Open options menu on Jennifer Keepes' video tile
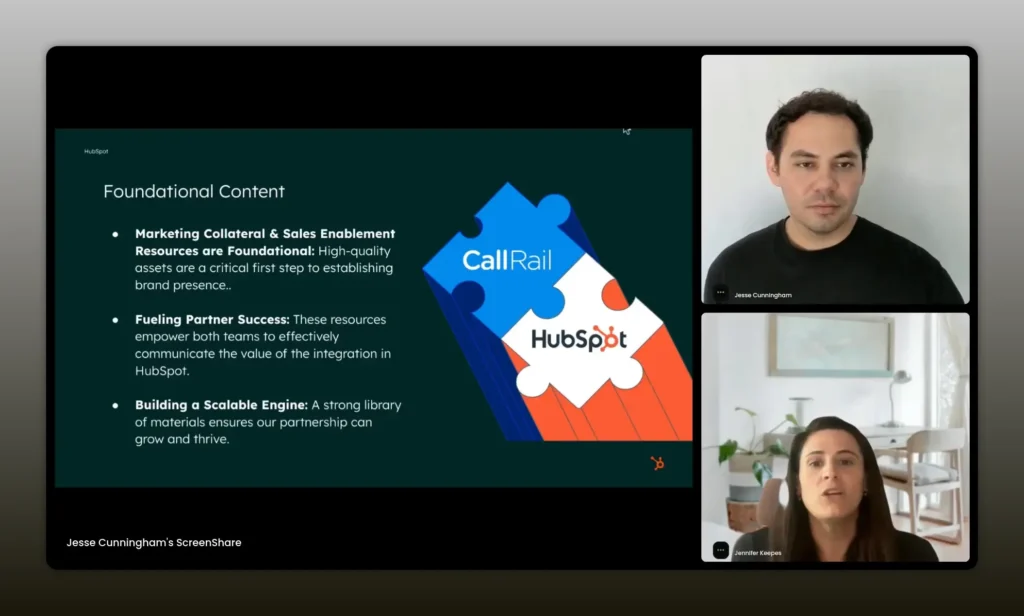The width and height of the screenshot is (1024, 616). point(720,550)
